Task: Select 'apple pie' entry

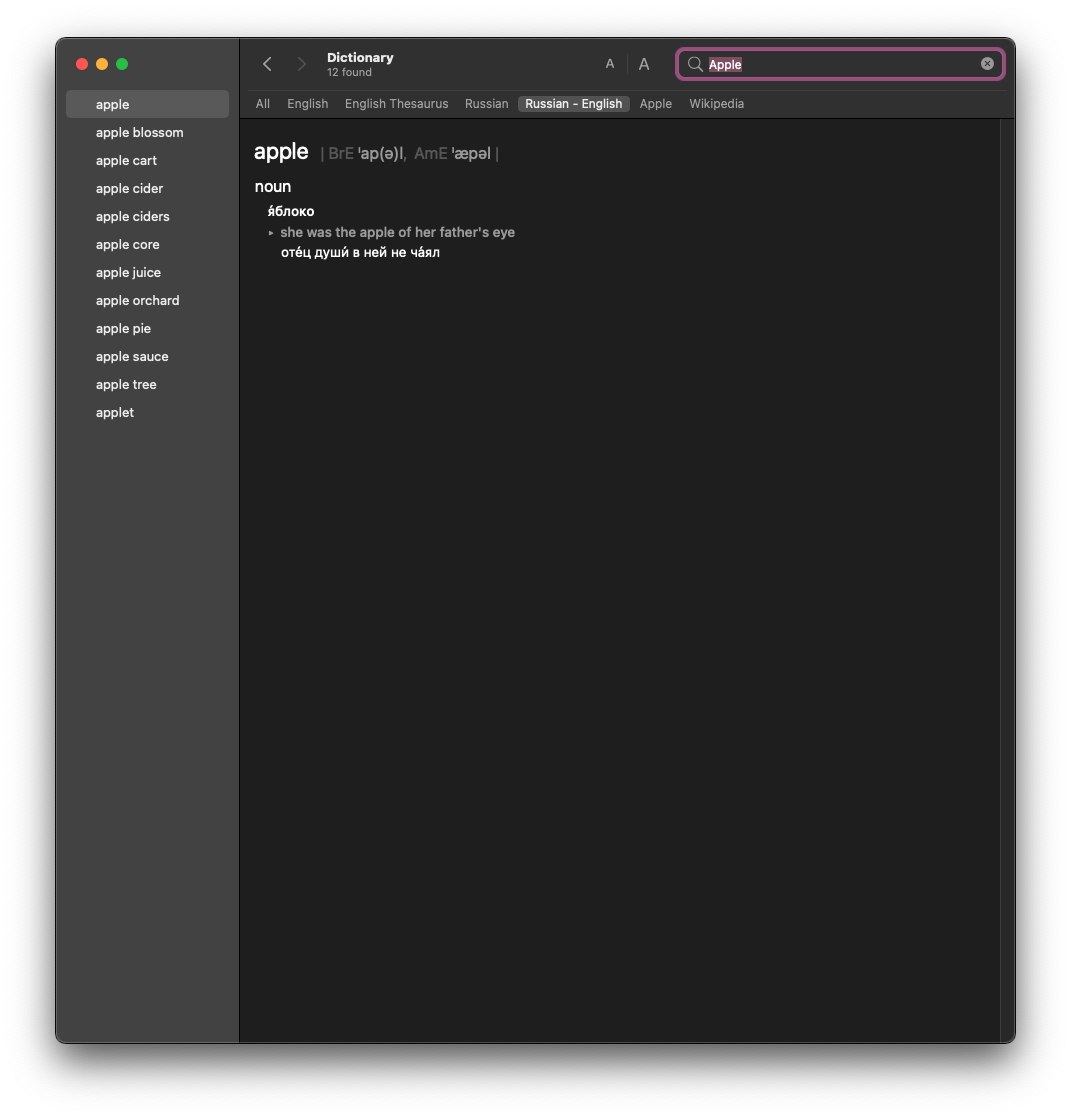Action: (x=148, y=328)
